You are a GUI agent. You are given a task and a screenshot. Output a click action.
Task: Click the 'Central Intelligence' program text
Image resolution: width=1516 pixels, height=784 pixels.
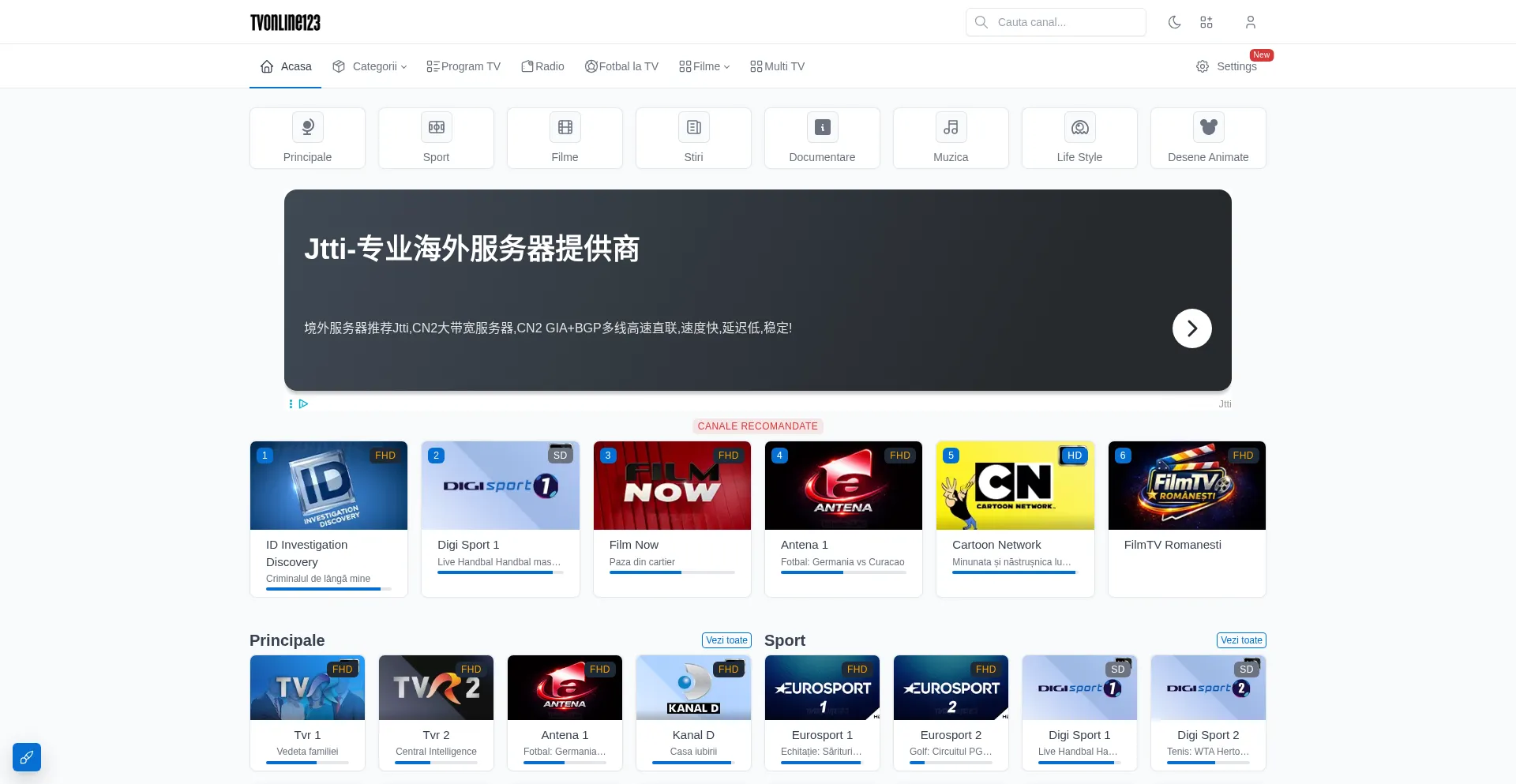point(437,752)
